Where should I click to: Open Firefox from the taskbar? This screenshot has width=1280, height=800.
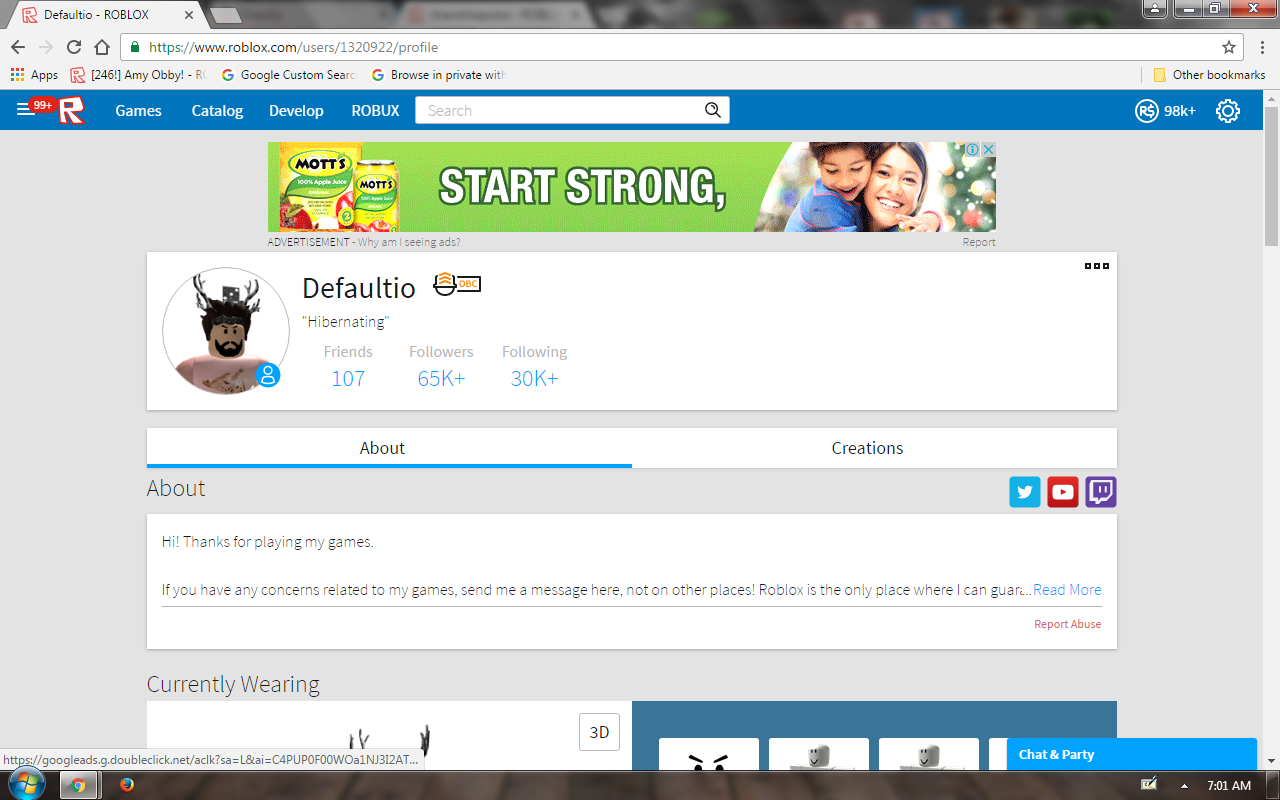(x=126, y=785)
